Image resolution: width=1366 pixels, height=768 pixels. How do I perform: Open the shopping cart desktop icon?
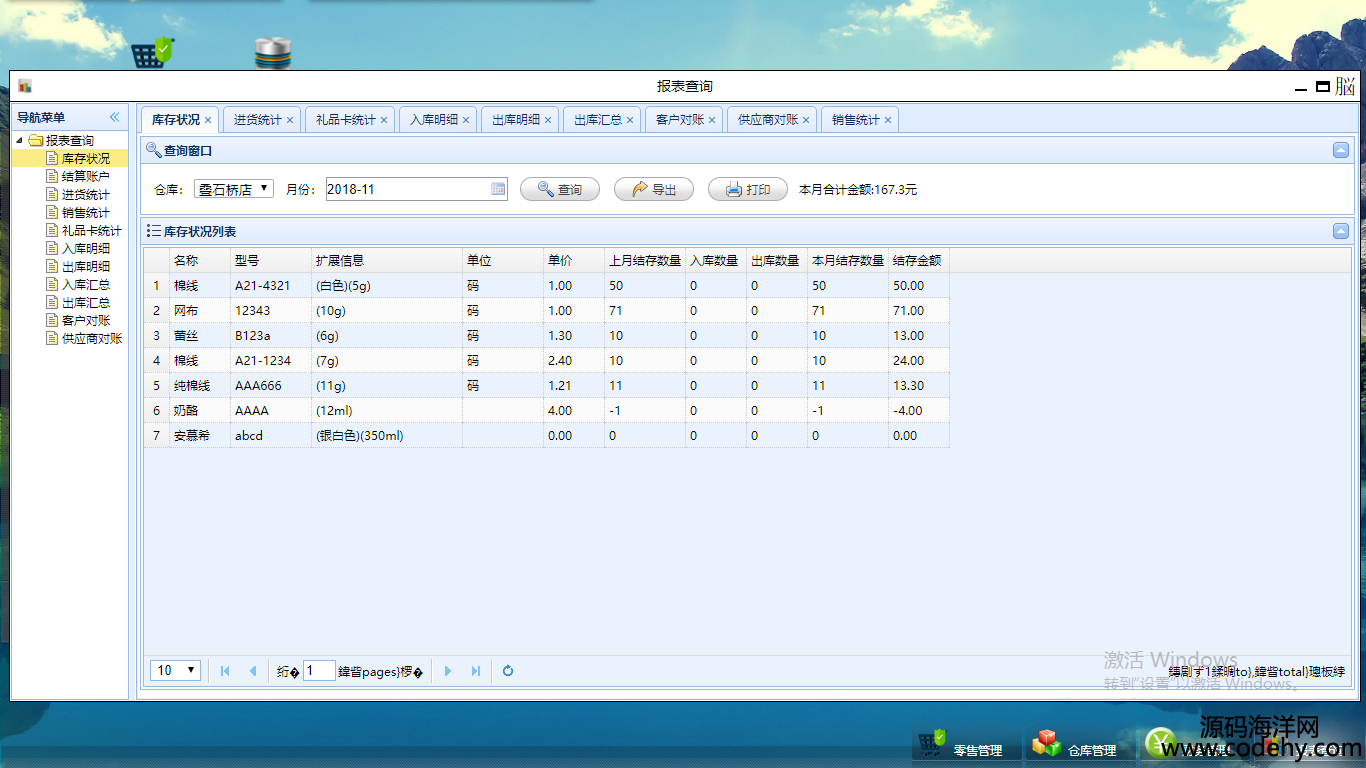(152, 53)
